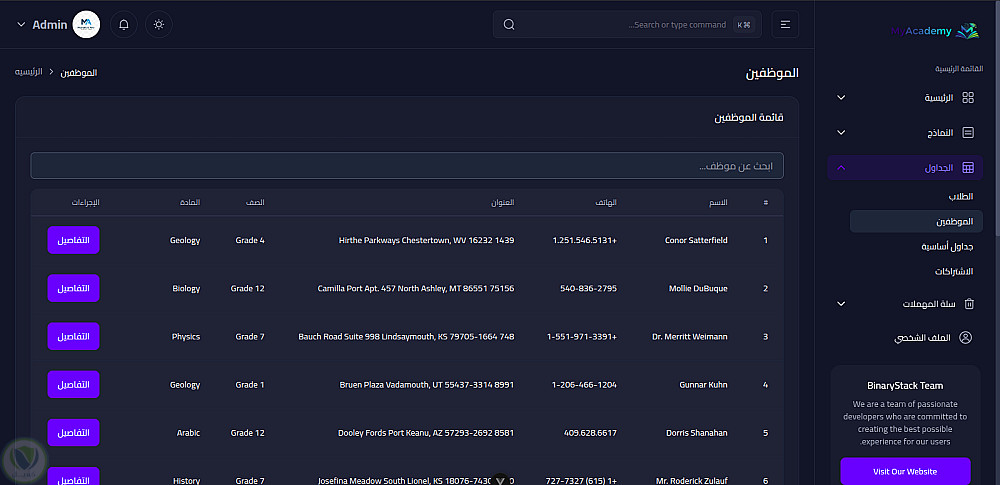This screenshot has width=1000, height=485.
Task: Collapse the الجداول sidebar menu chevron
Action: pyautogui.click(x=841, y=168)
